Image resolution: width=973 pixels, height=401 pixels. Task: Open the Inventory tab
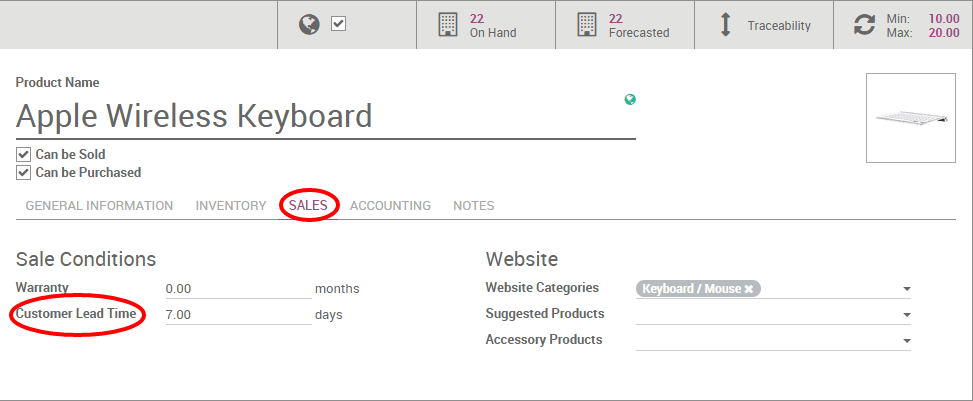(x=231, y=206)
